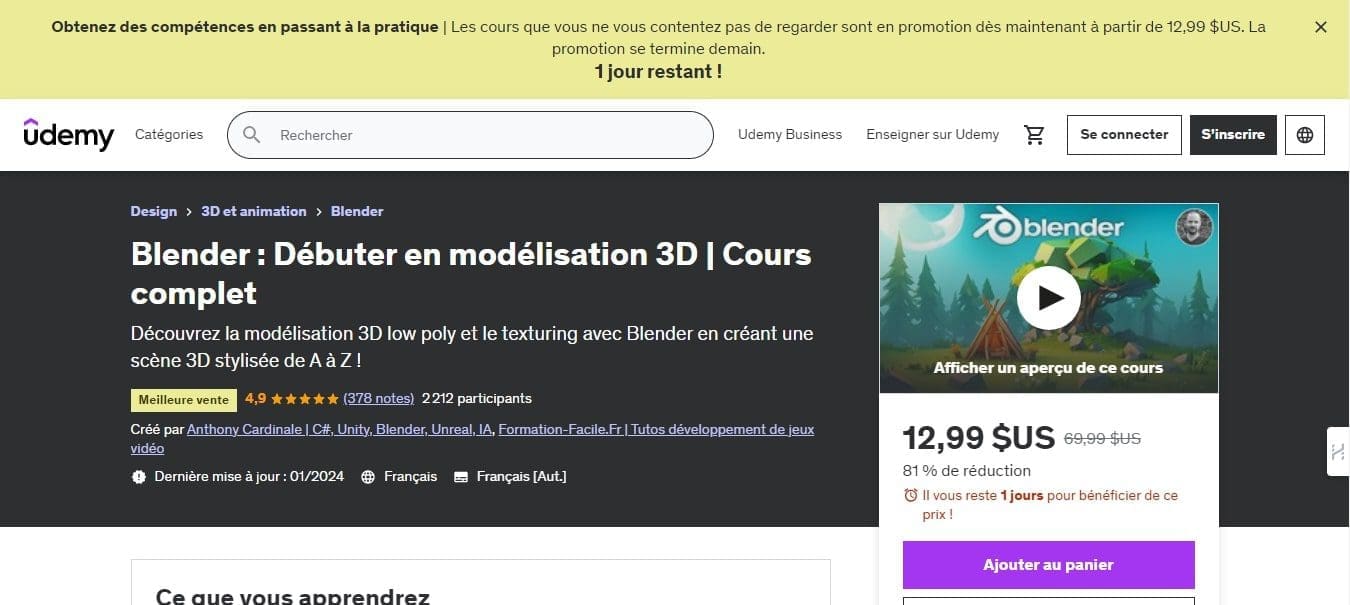This screenshot has height=605, width=1350.
Task: Close the yellow promotion banner
Action: click(1320, 27)
